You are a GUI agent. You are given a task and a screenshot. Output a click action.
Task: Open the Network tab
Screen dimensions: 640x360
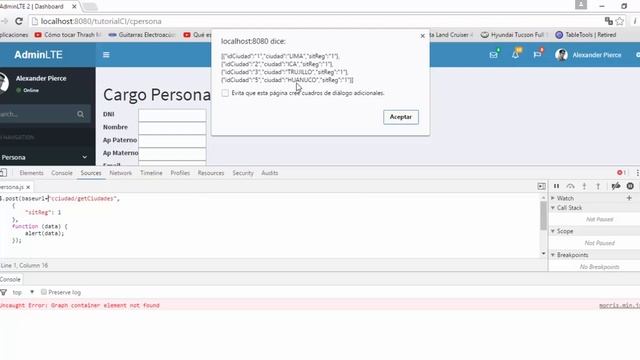[120, 173]
